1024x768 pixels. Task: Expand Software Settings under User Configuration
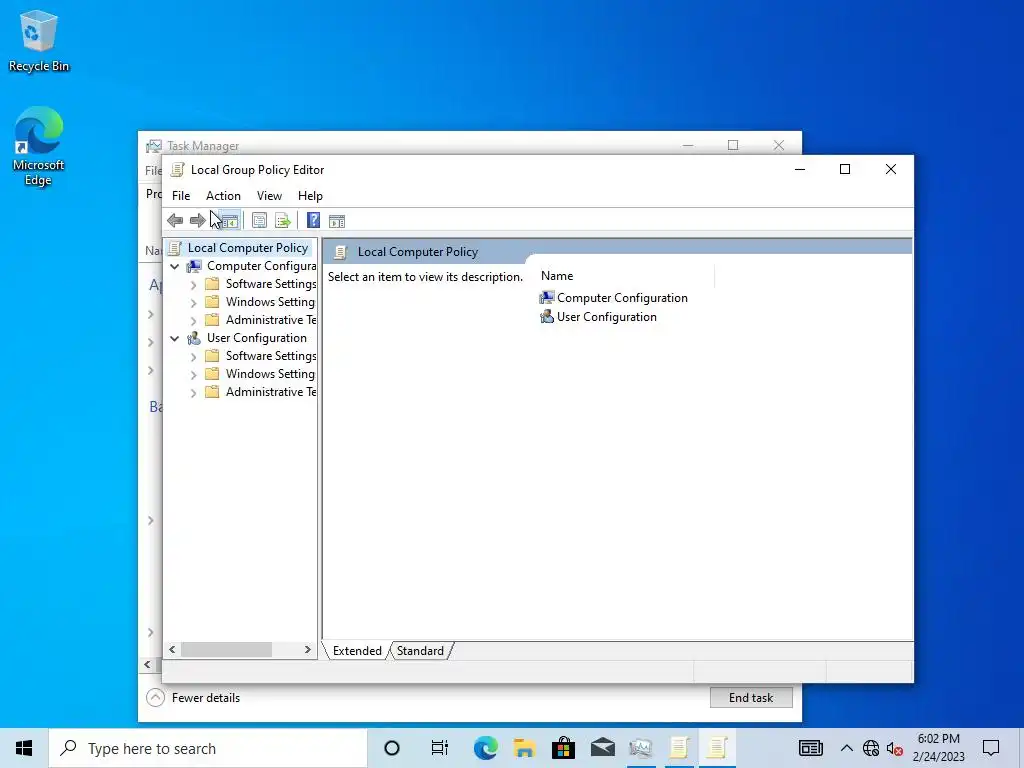tap(193, 357)
